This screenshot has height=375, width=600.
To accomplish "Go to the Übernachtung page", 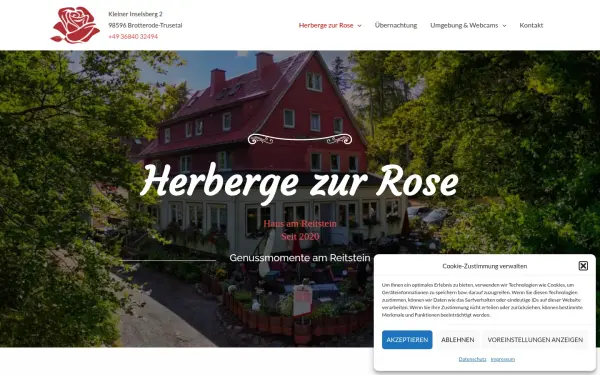I will (x=396, y=25).
